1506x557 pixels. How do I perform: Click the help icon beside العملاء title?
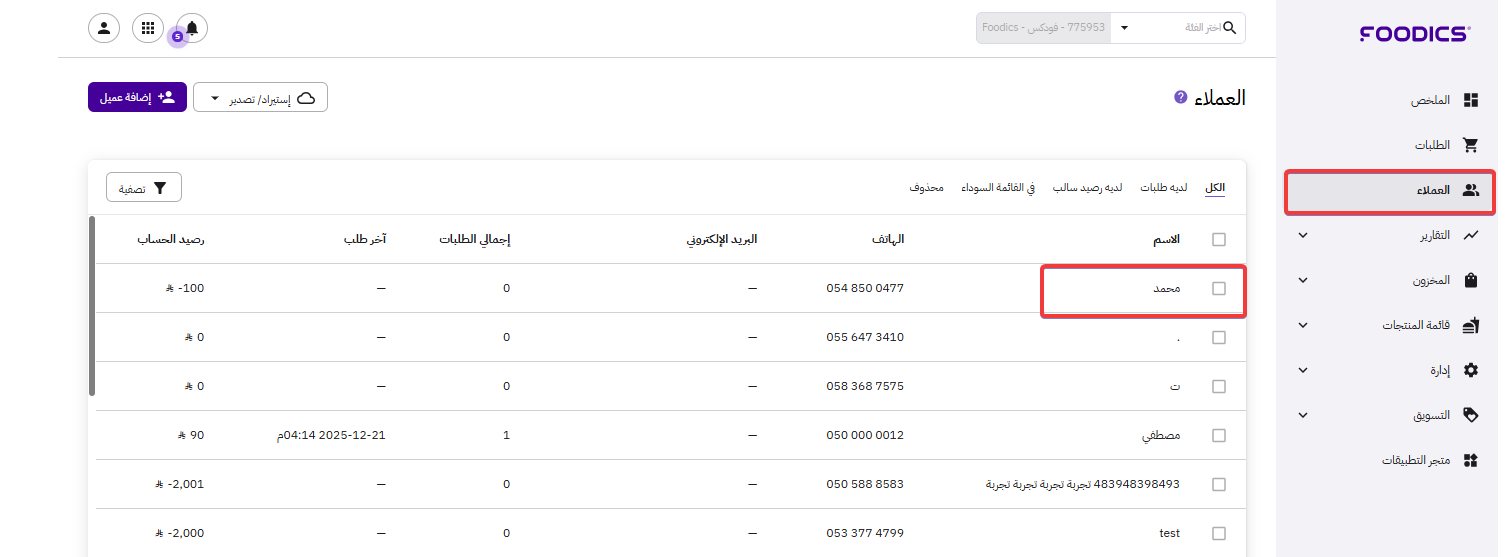coord(1180,97)
